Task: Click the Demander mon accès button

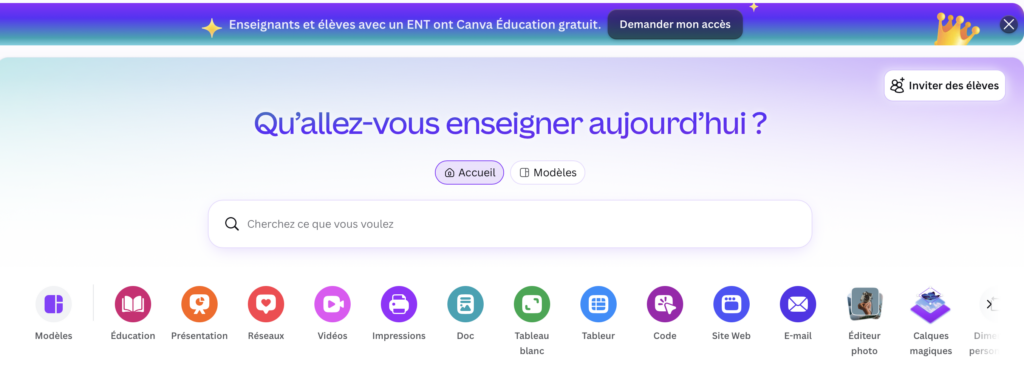Action: (675, 25)
